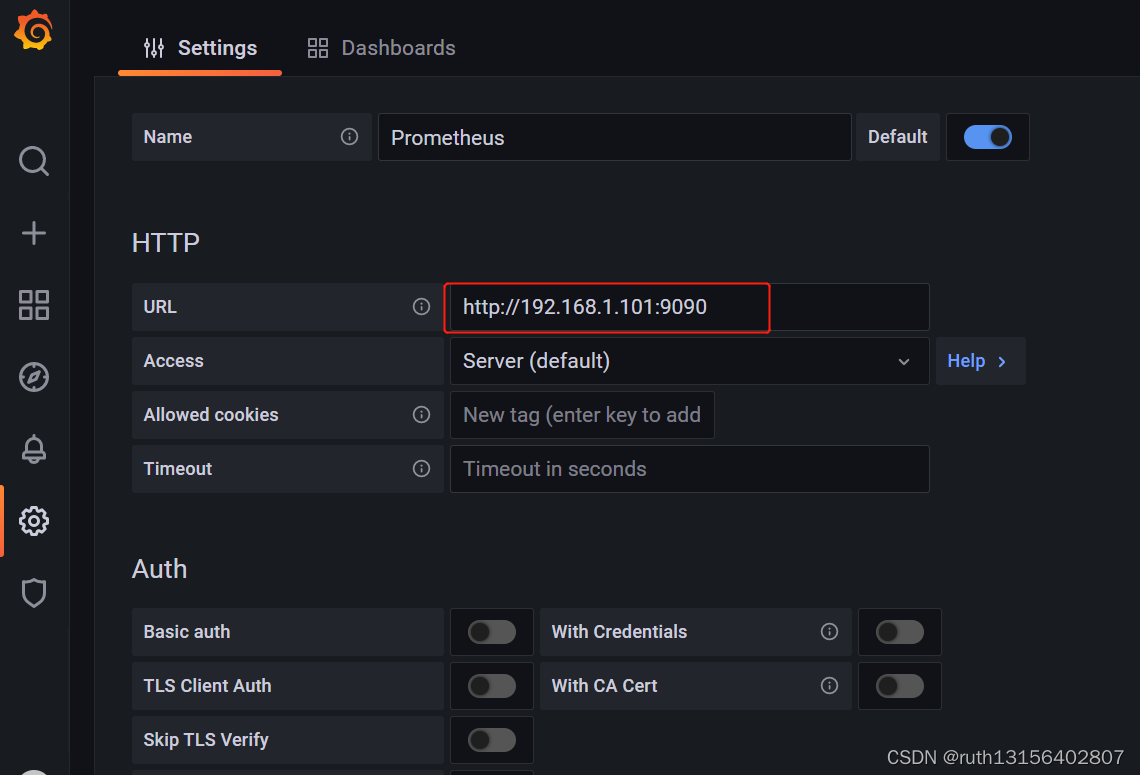Click the info icon for With Credentials

point(829,632)
